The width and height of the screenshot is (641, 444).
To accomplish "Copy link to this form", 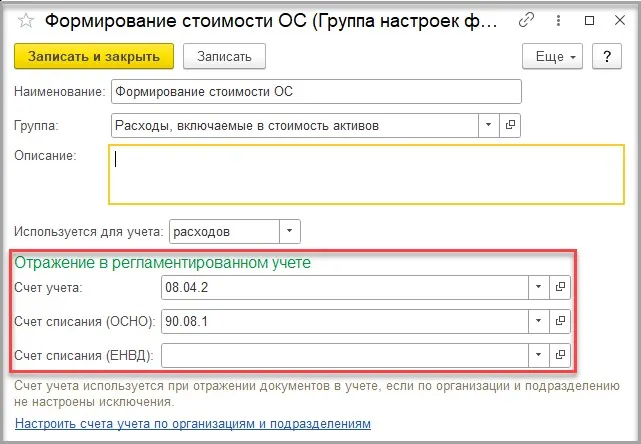I will (527, 19).
